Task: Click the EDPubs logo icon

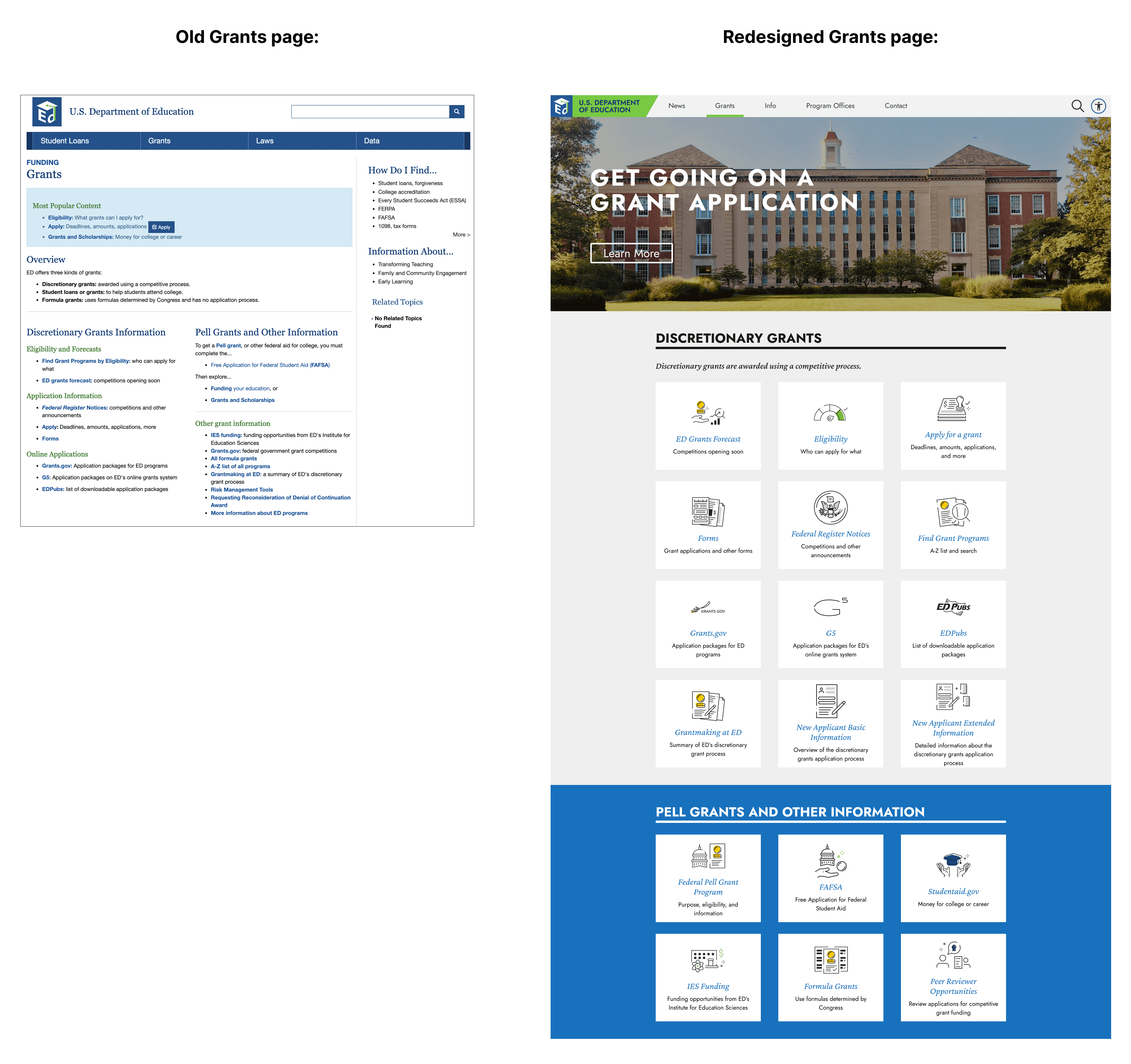Action: (x=953, y=607)
